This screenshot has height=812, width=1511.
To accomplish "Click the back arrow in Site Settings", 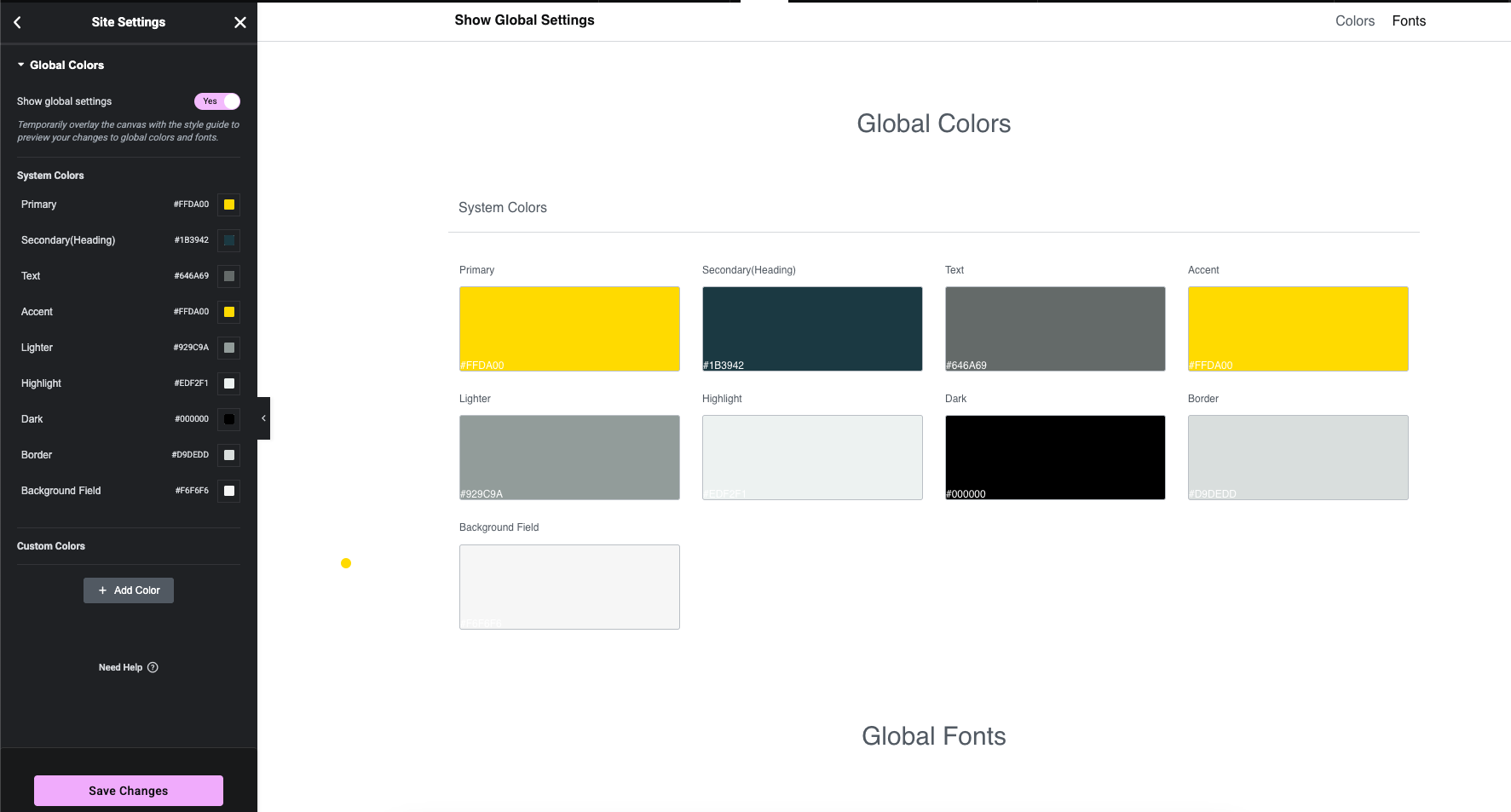I will tap(18, 22).
